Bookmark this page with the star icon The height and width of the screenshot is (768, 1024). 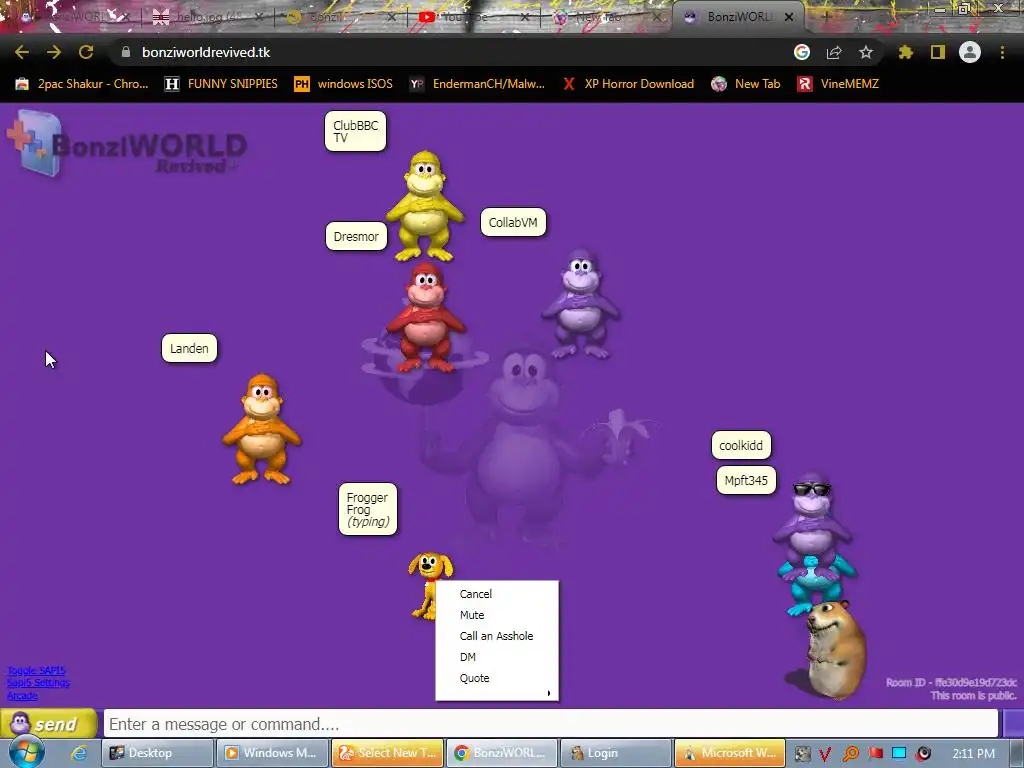click(866, 52)
